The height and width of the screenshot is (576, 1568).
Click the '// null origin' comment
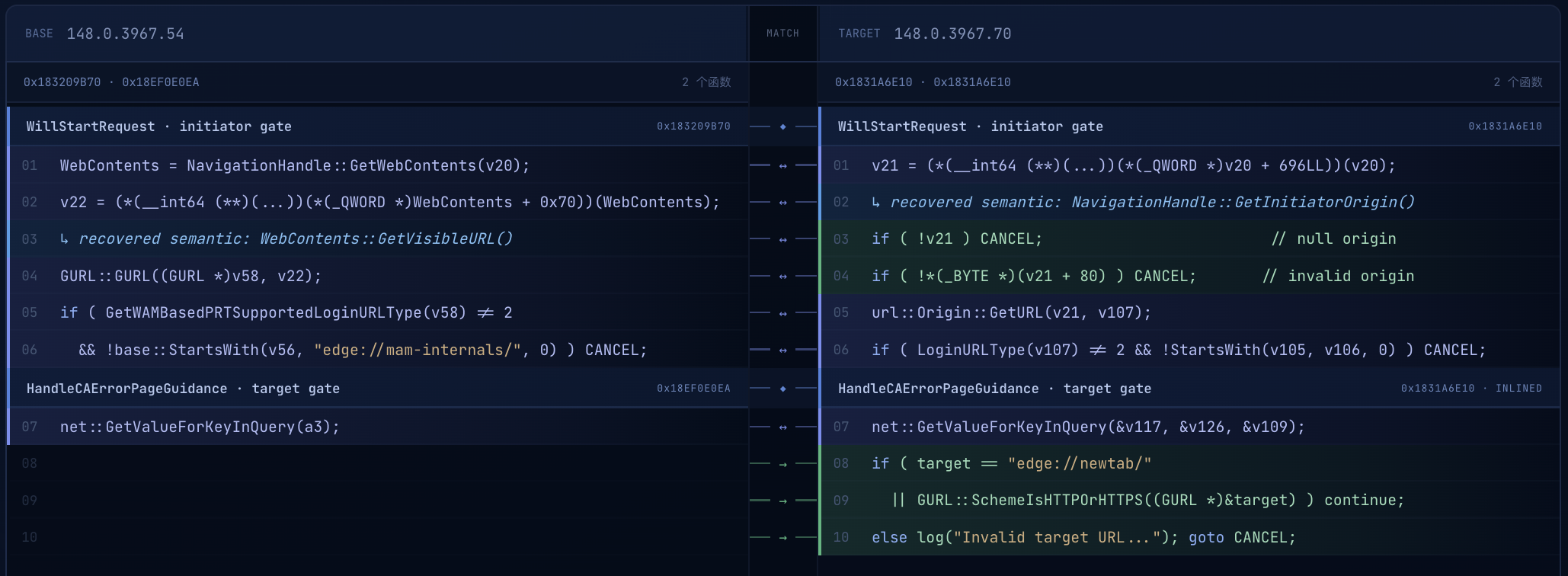point(1334,239)
